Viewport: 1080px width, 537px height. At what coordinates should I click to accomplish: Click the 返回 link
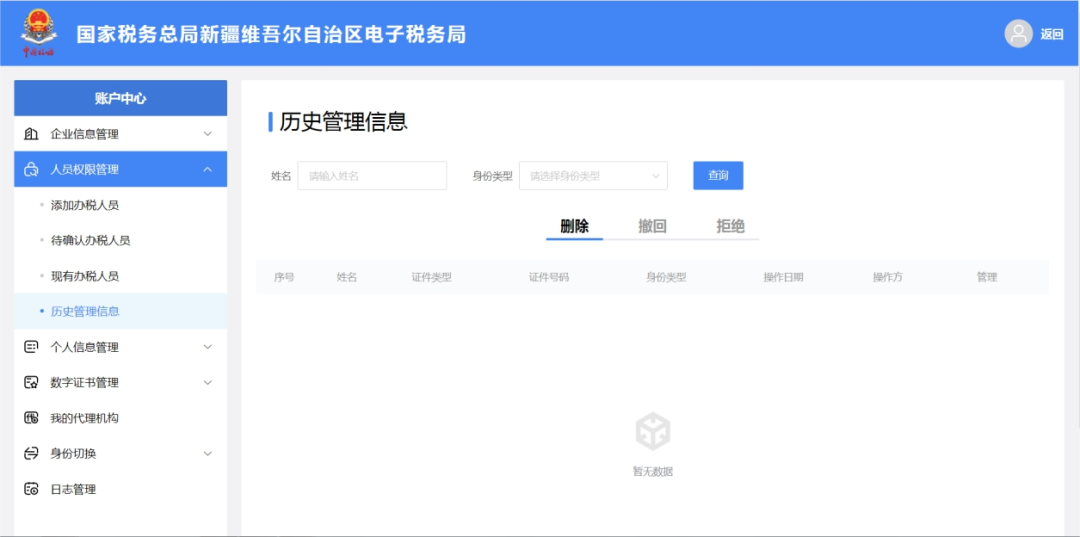(1051, 34)
